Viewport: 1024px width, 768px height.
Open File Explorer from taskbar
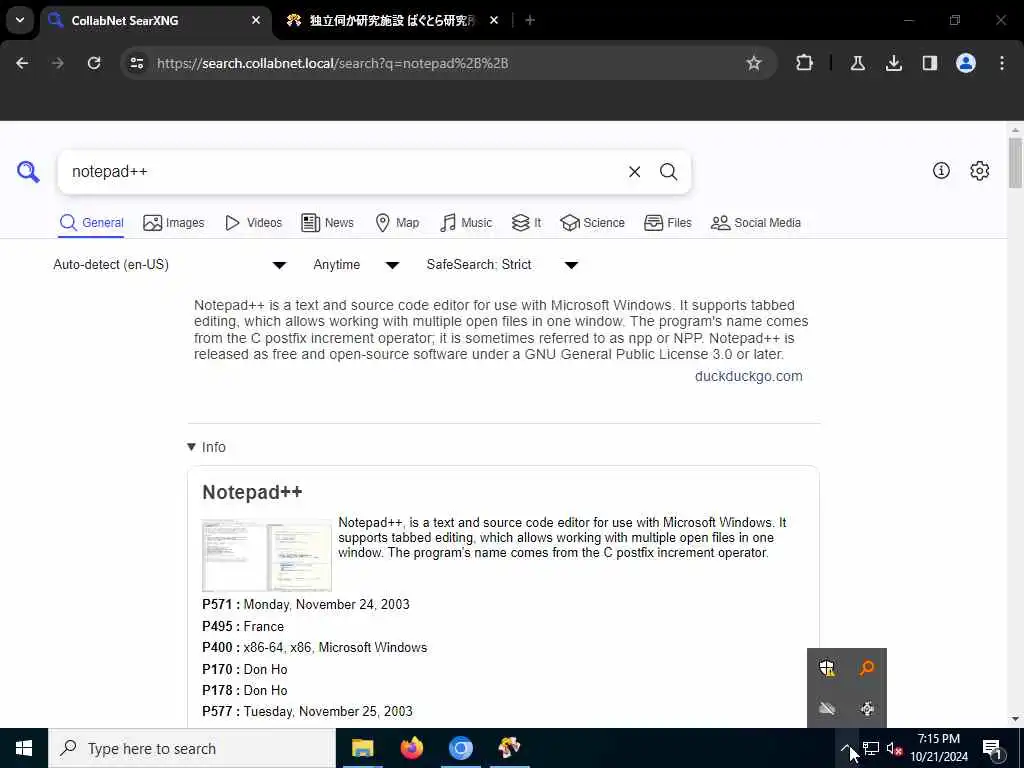(362, 748)
